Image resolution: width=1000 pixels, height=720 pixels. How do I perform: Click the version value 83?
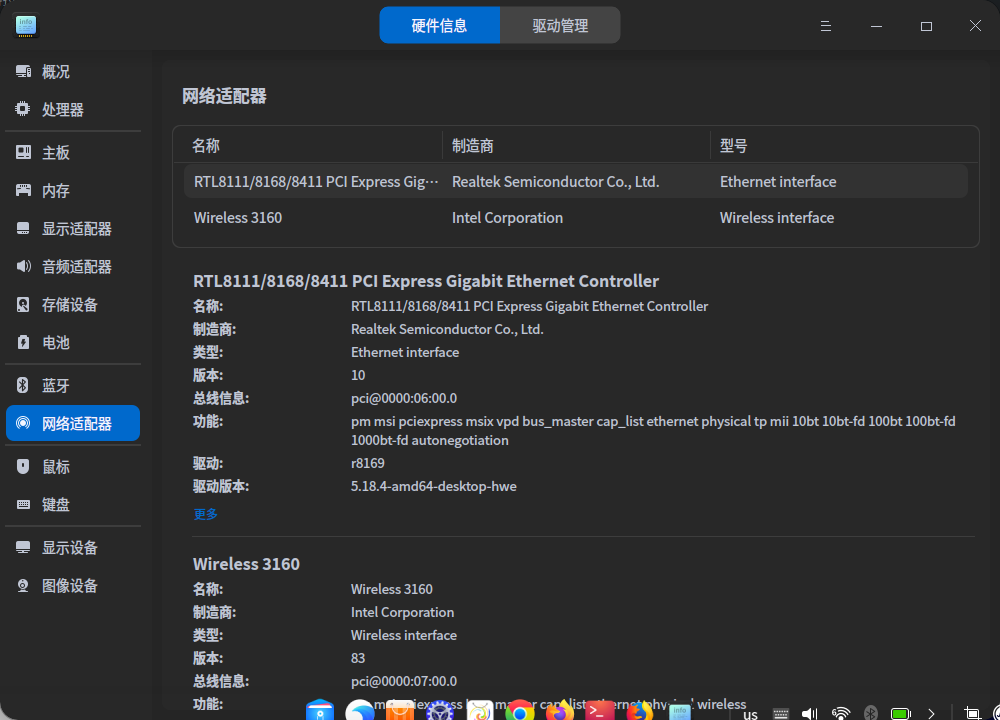pyautogui.click(x=358, y=658)
